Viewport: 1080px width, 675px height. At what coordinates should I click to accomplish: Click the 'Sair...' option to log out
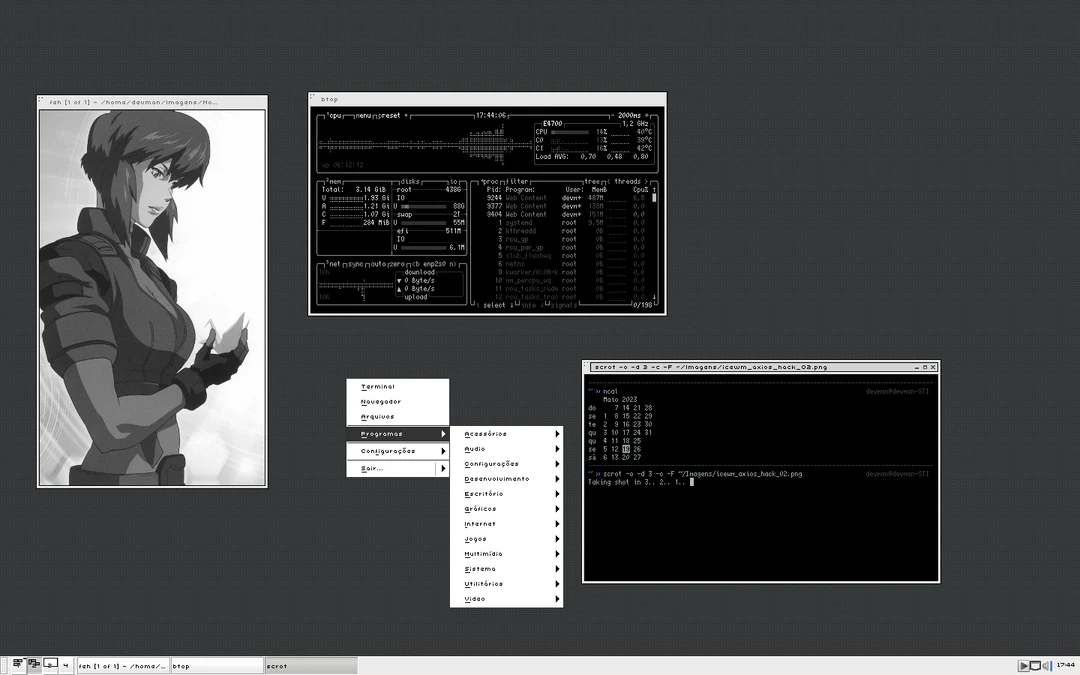click(x=370, y=468)
